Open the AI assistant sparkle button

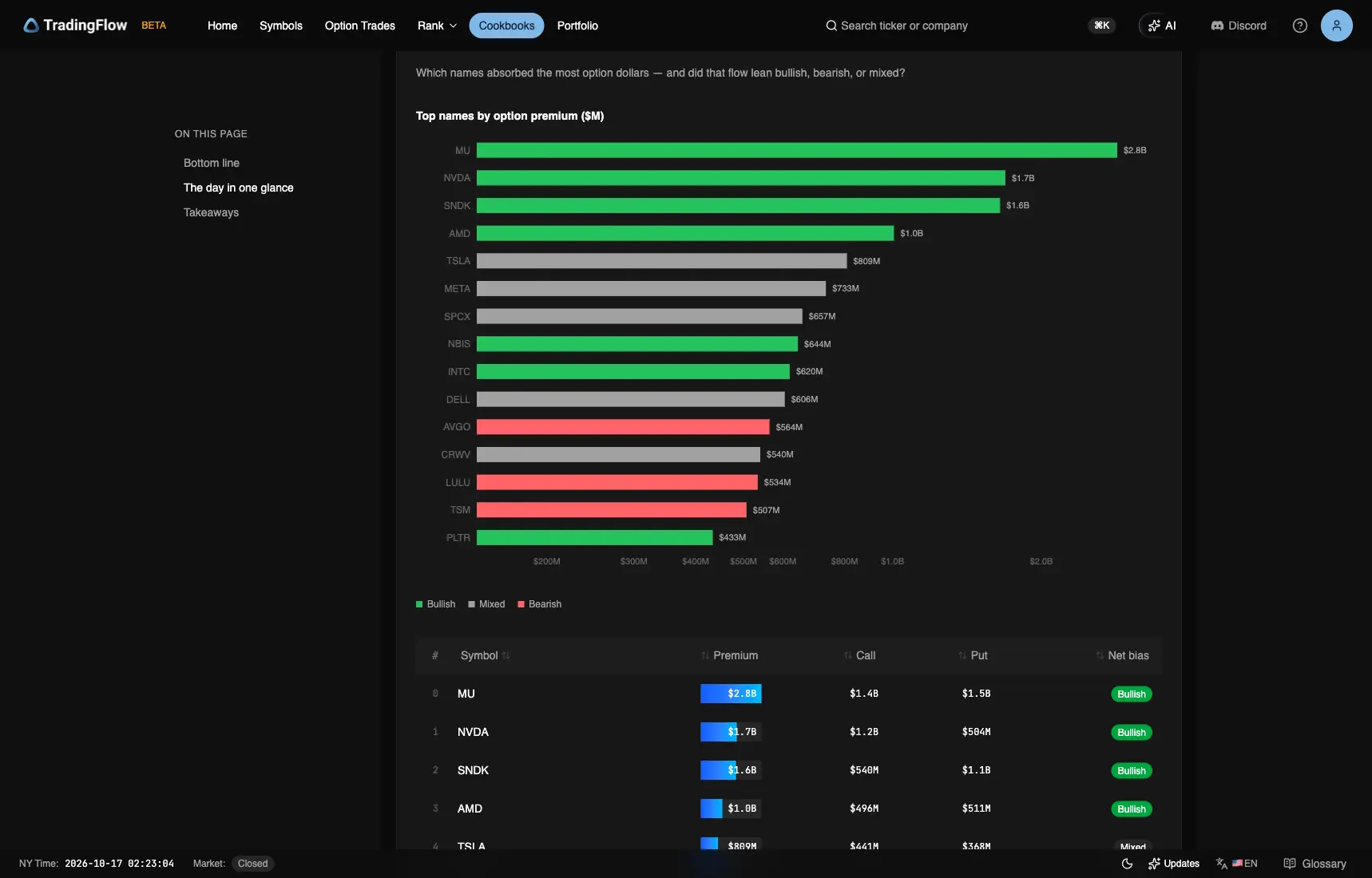point(1161,26)
